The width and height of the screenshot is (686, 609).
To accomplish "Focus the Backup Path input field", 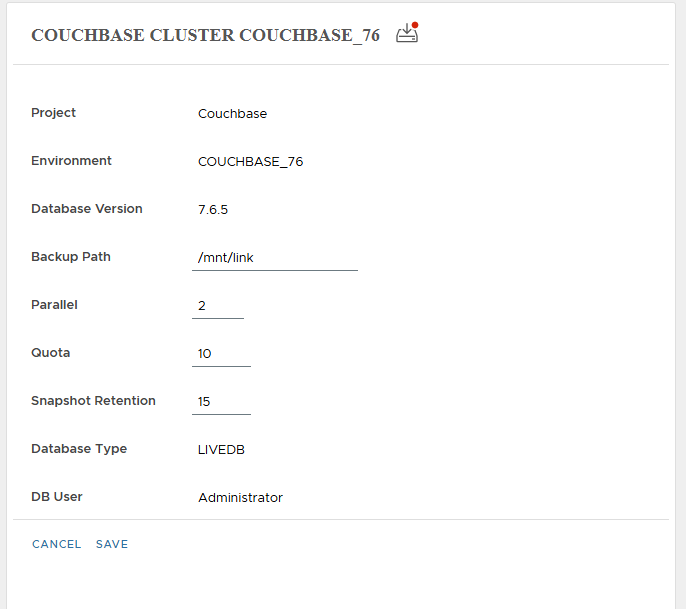I will pos(274,258).
